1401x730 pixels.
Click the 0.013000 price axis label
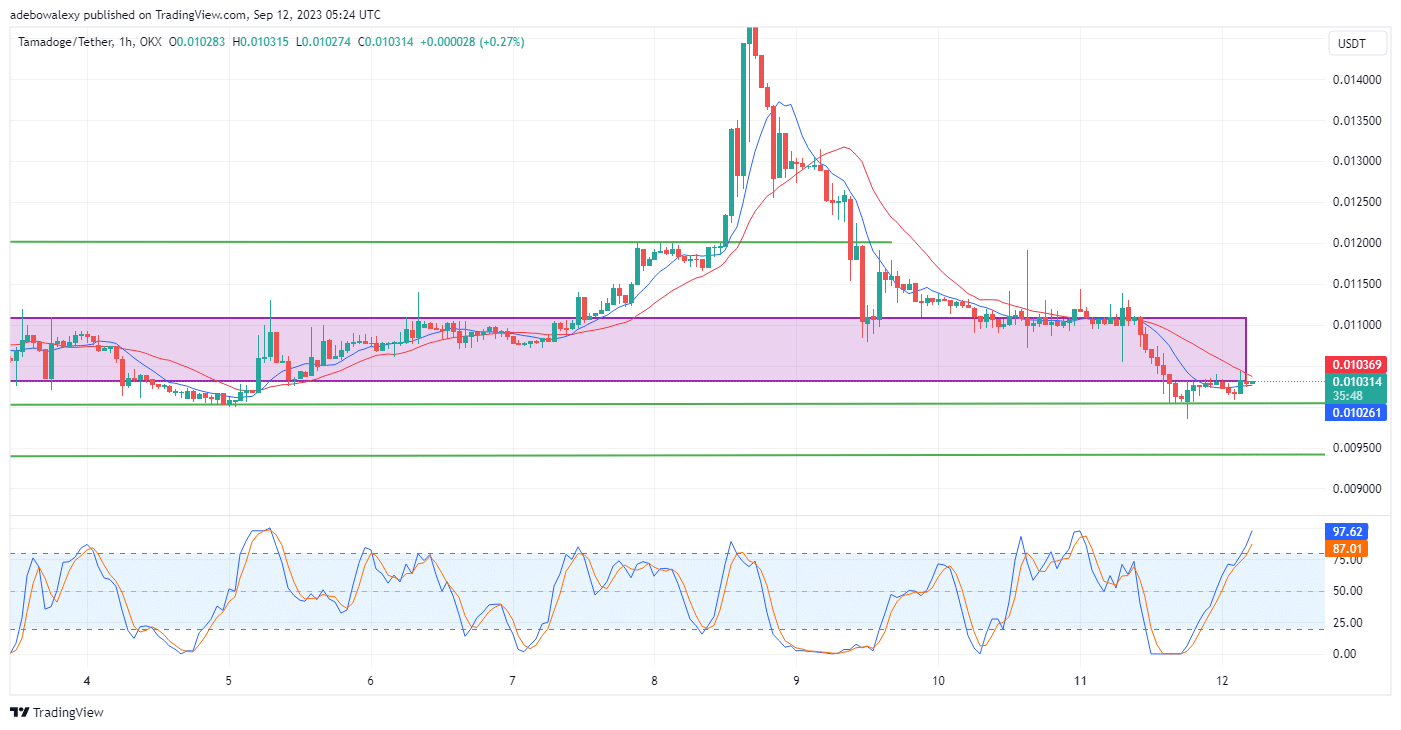click(x=1358, y=162)
